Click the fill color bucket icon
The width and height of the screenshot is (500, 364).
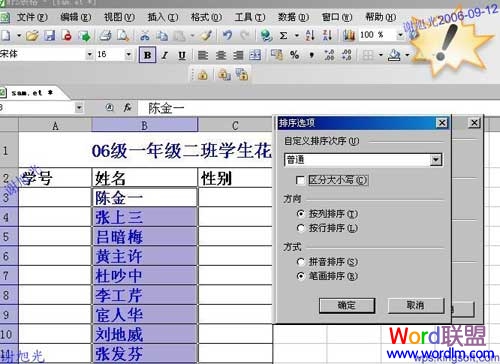click(x=394, y=55)
